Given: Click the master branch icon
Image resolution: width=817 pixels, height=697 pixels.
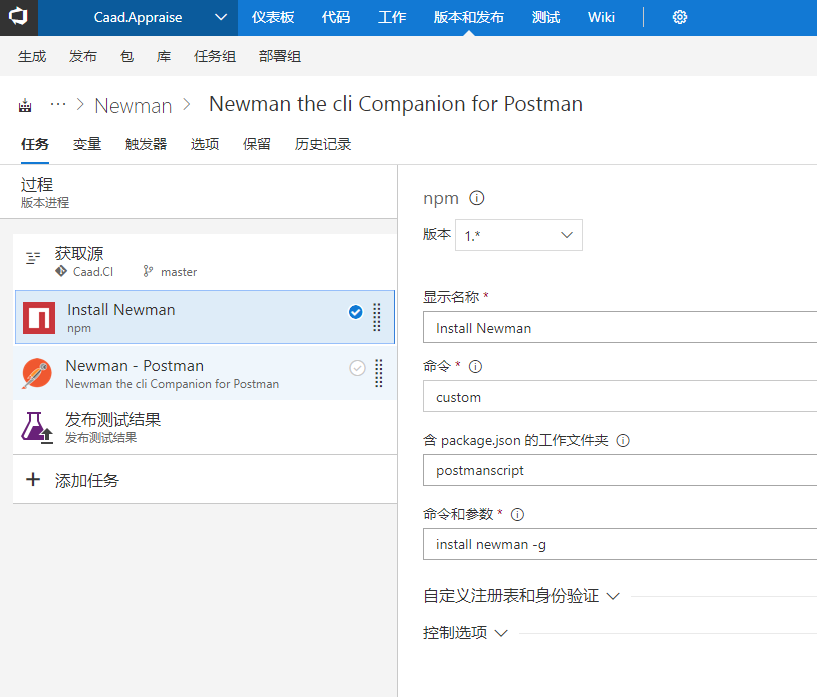Looking at the screenshot, I should (148, 271).
